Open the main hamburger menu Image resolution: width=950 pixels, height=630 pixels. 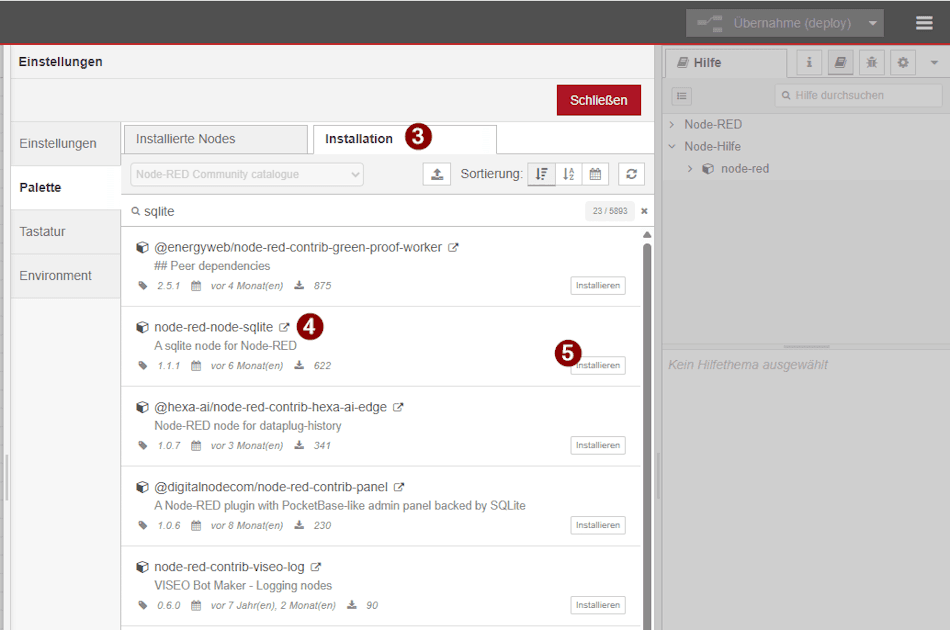coord(924,21)
